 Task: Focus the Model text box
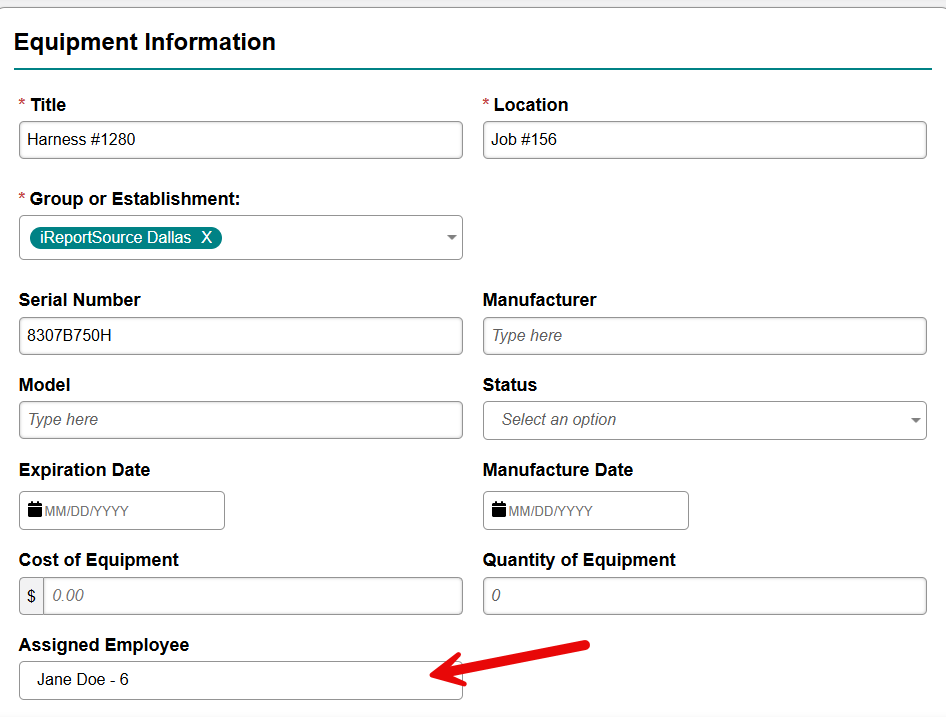pos(241,420)
